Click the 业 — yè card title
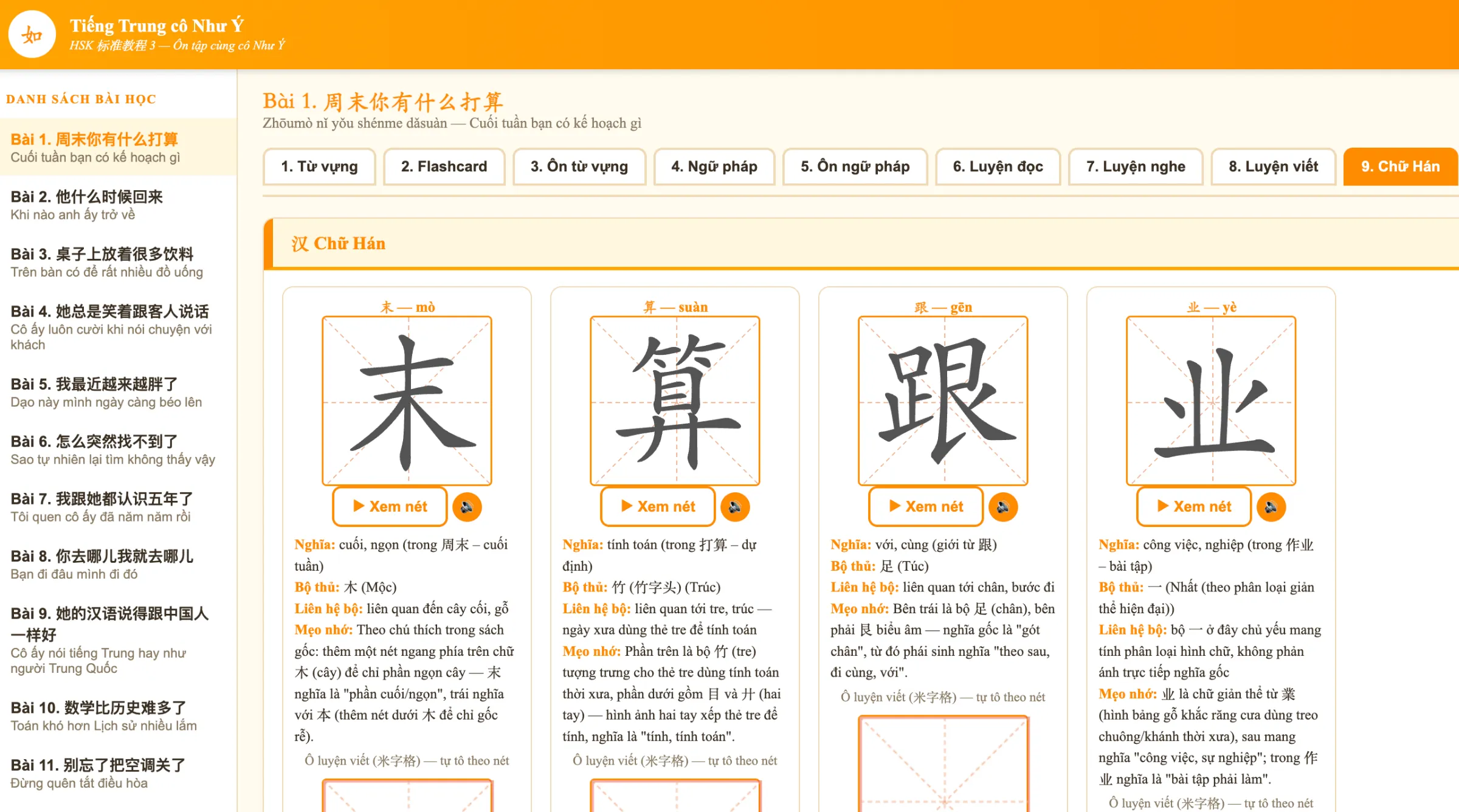Image resolution: width=1459 pixels, height=812 pixels. (x=1212, y=307)
